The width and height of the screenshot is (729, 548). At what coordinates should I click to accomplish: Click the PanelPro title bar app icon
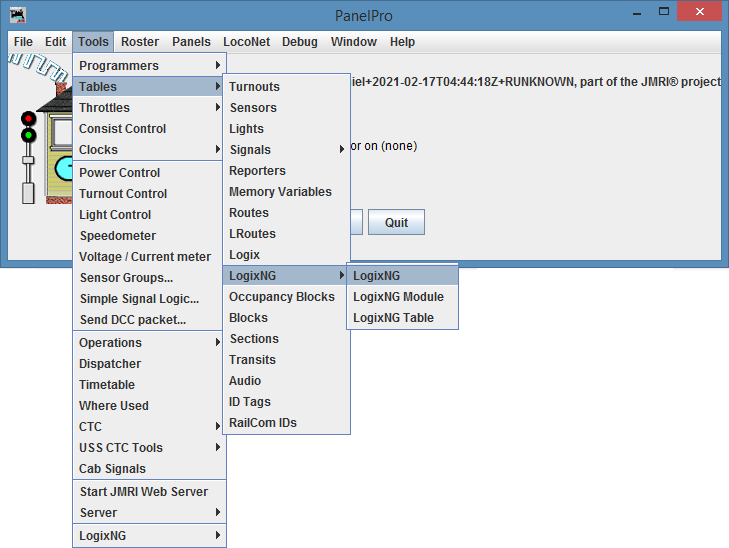[18, 15]
